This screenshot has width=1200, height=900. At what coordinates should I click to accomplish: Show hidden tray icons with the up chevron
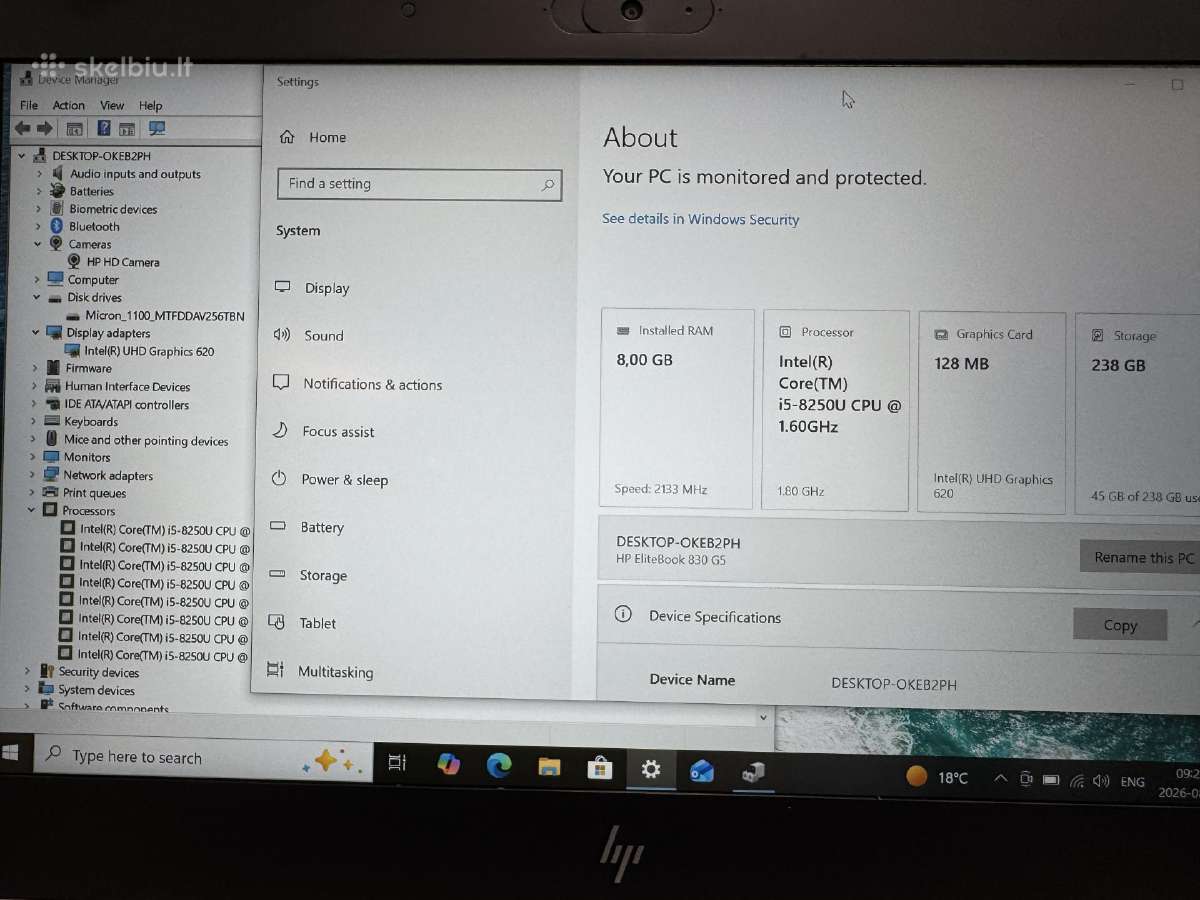tap(1000, 779)
